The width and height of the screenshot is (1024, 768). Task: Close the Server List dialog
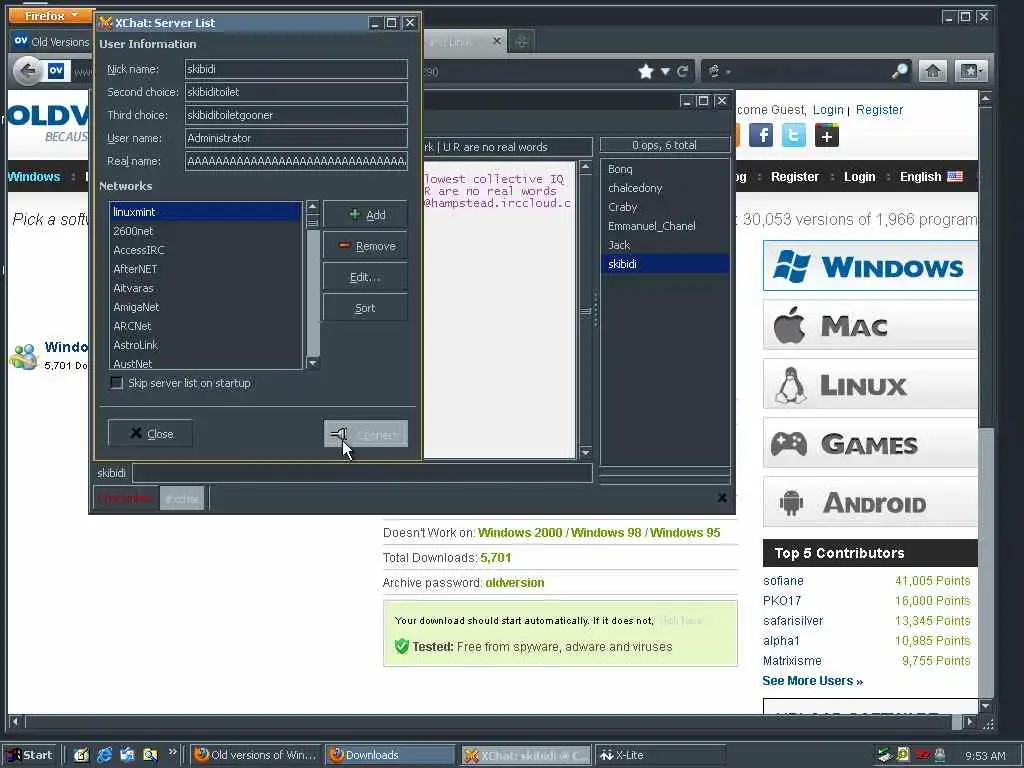click(150, 433)
